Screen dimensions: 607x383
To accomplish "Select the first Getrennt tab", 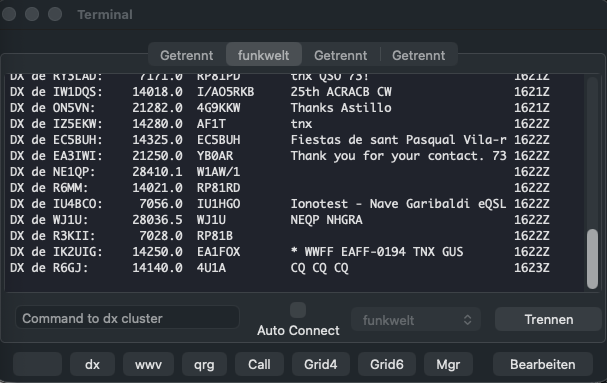I will coord(187,55).
